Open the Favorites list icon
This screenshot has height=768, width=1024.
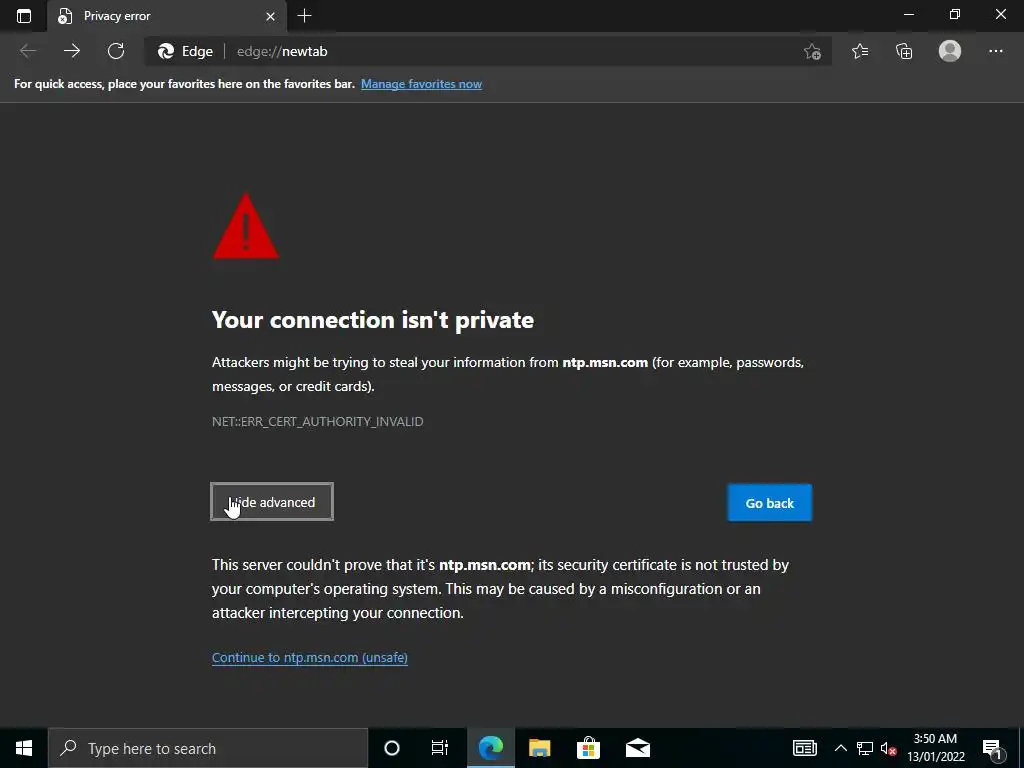(860, 51)
